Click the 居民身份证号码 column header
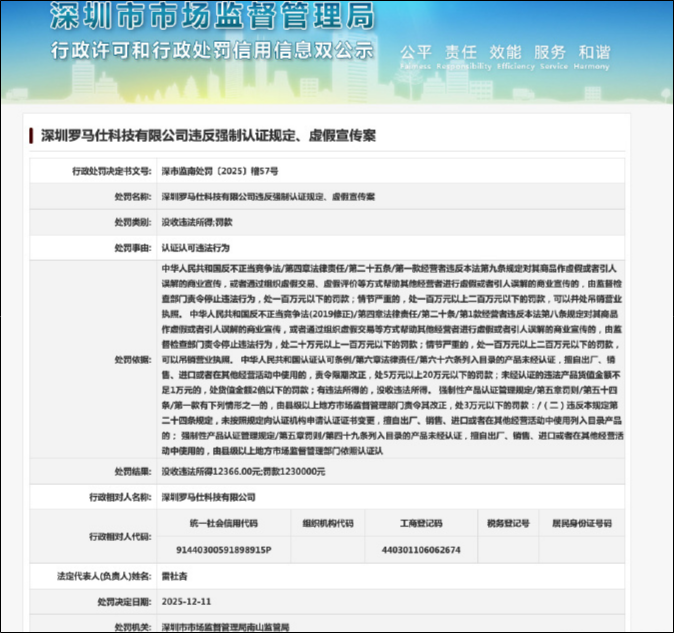Image resolution: width=674 pixels, height=633 pixels. coord(582,523)
